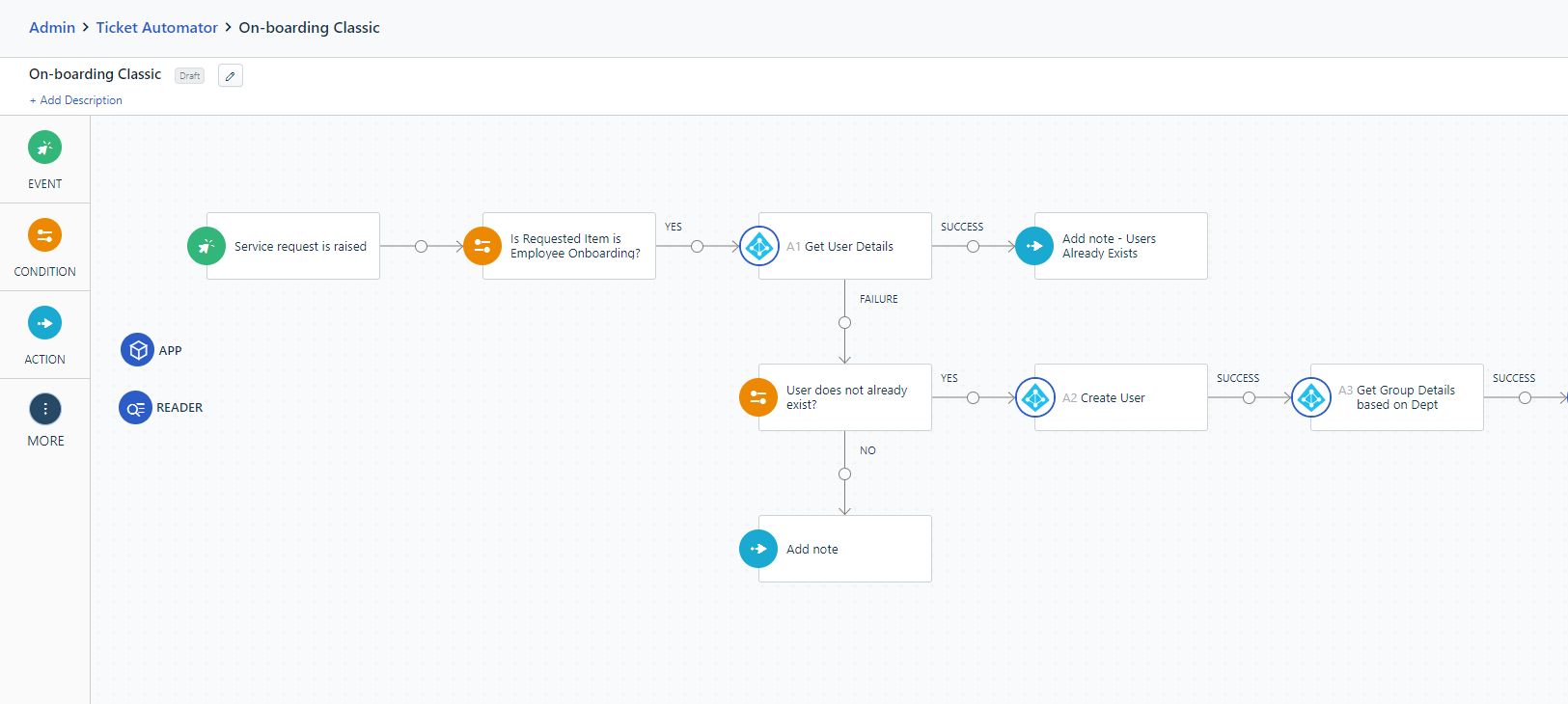1568x704 pixels.
Task: Click the On-boarding Classic breadcrumb text
Action: 309,28
